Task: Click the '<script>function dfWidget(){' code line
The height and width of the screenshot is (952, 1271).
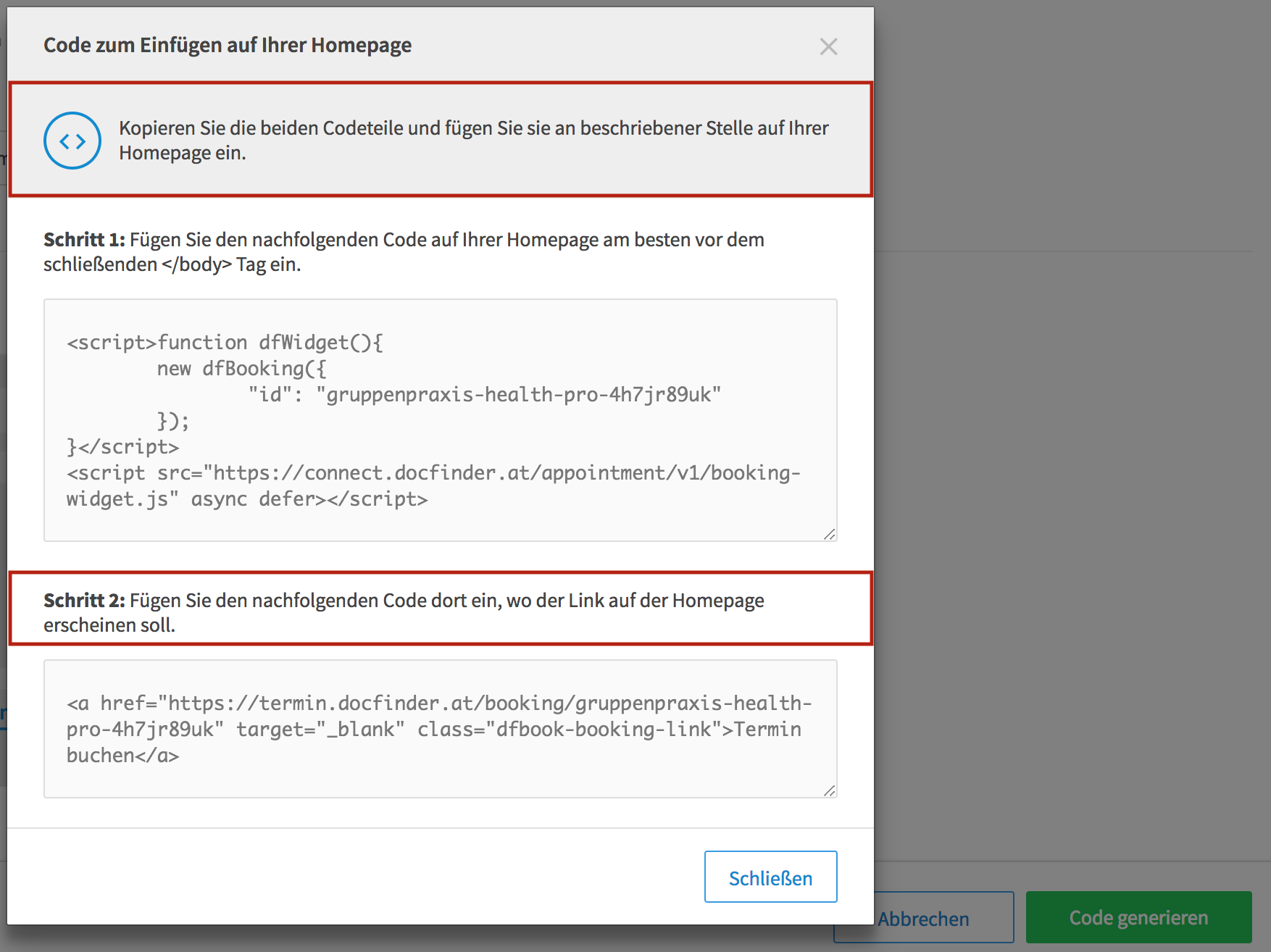Action: coord(225,342)
